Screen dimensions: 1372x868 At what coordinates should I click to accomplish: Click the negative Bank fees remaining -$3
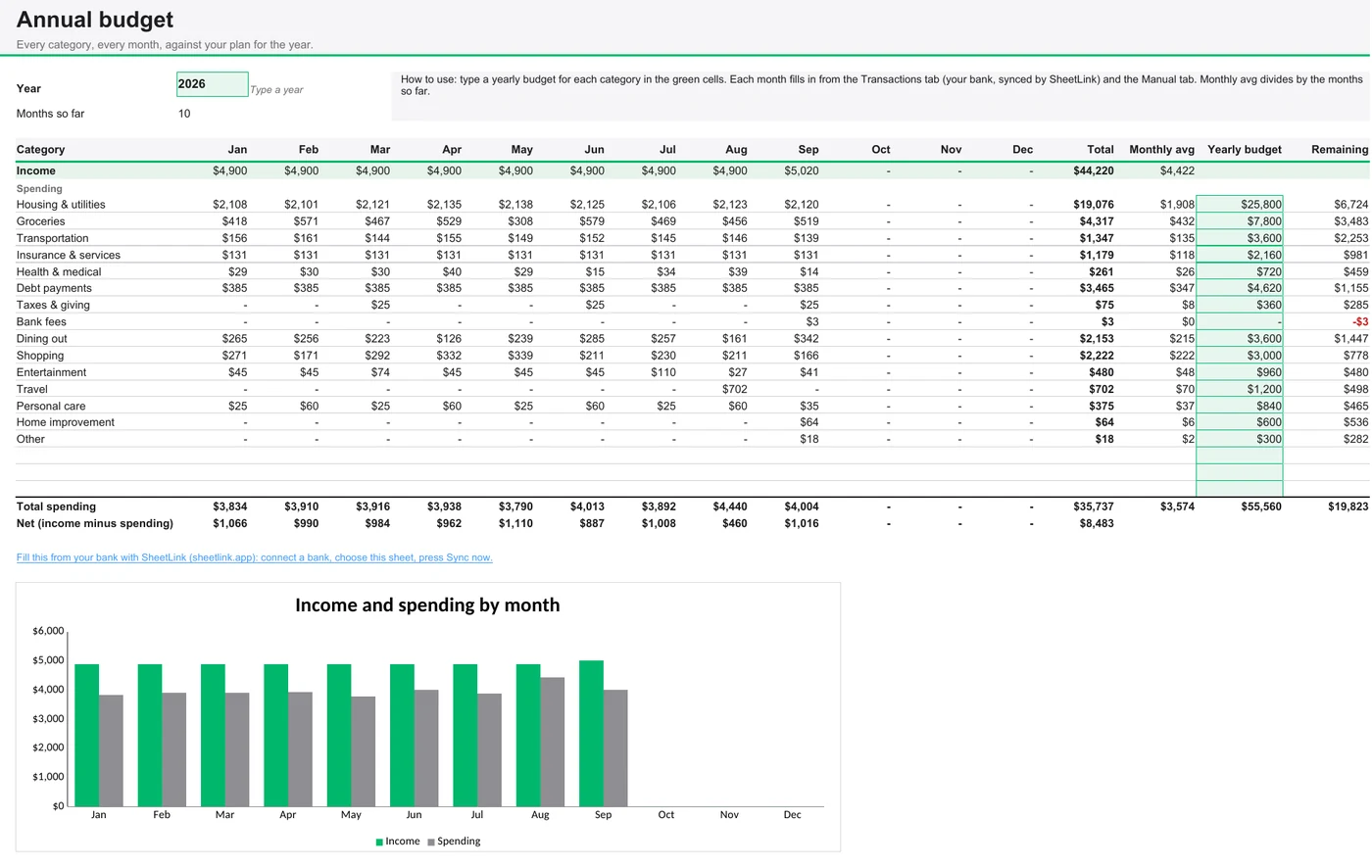click(1360, 321)
